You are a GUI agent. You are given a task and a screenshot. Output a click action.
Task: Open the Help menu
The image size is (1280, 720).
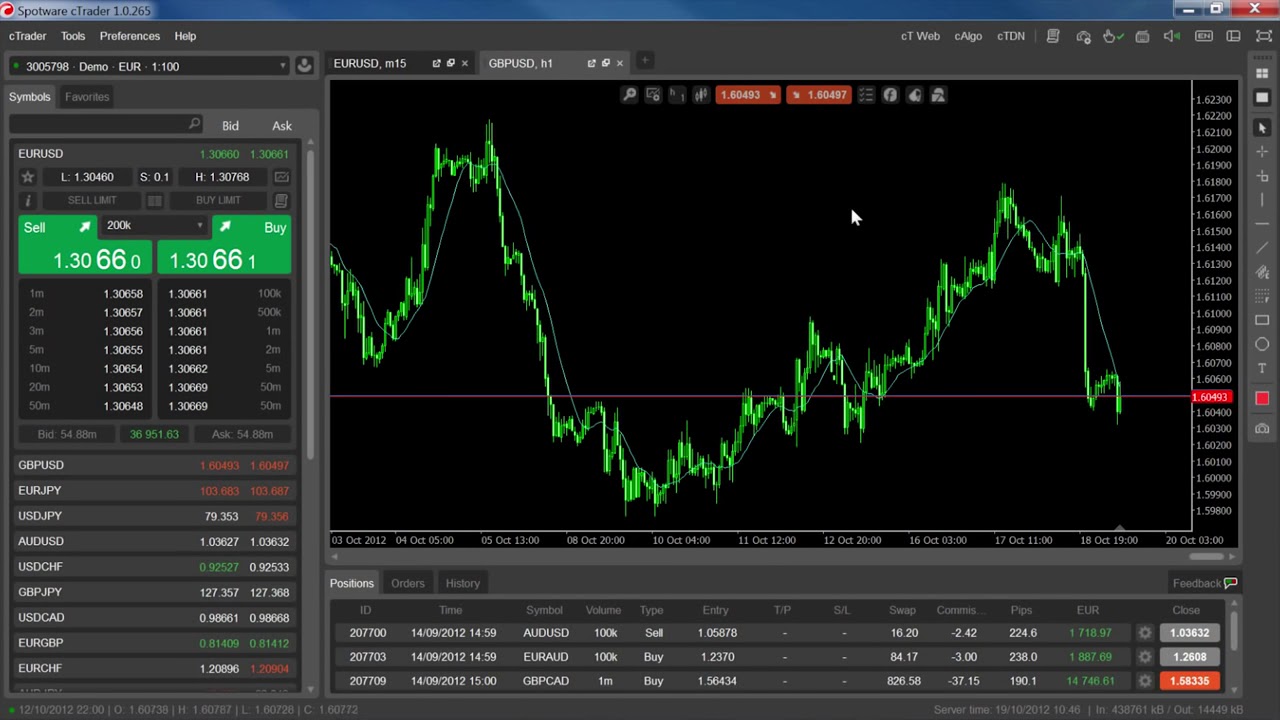point(185,36)
